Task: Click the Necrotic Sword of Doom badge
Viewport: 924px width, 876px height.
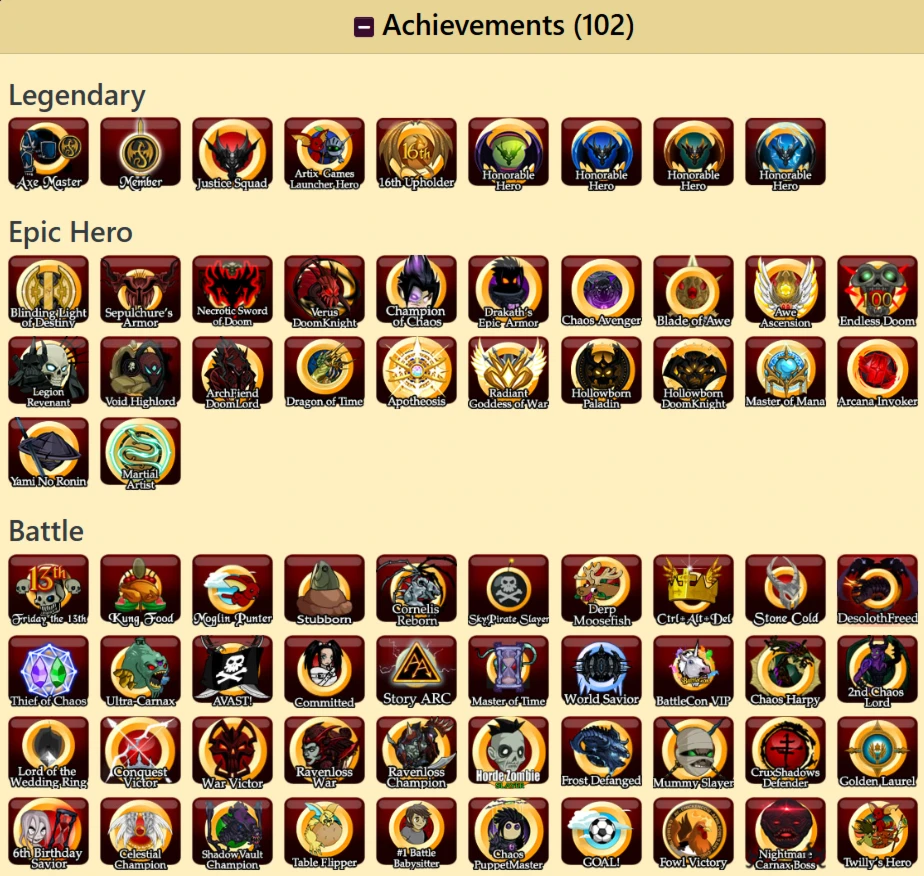Action: click(232, 292)
